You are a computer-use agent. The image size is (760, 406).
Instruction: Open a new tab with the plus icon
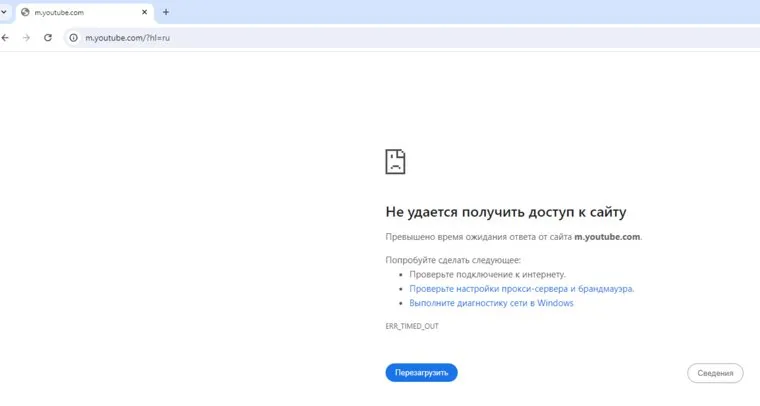click(166, 12)
